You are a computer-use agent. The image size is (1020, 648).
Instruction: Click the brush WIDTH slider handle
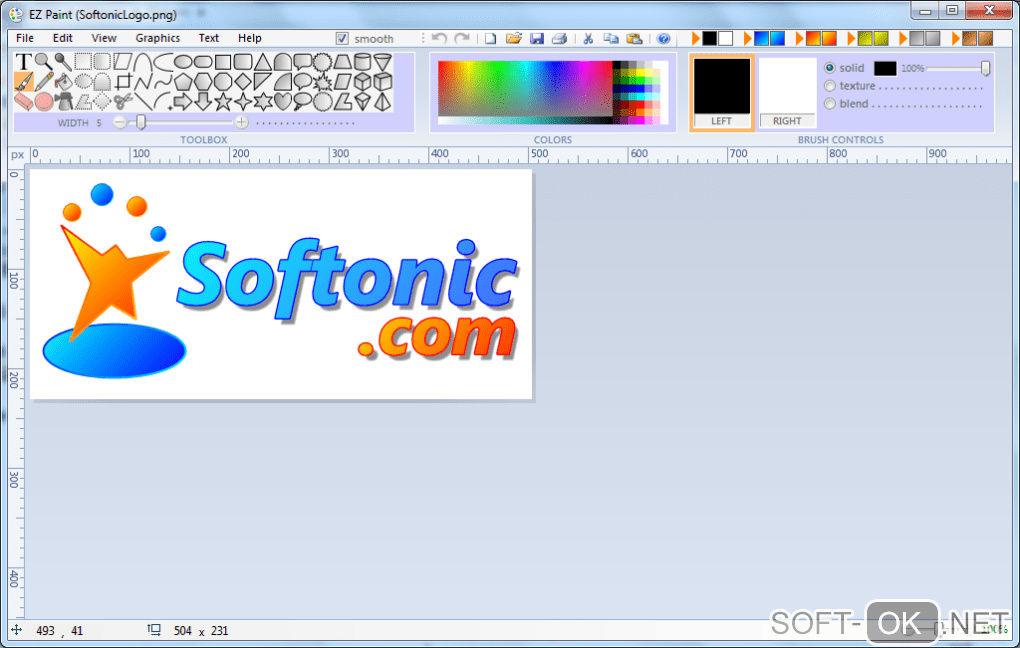tap(141, 122)
